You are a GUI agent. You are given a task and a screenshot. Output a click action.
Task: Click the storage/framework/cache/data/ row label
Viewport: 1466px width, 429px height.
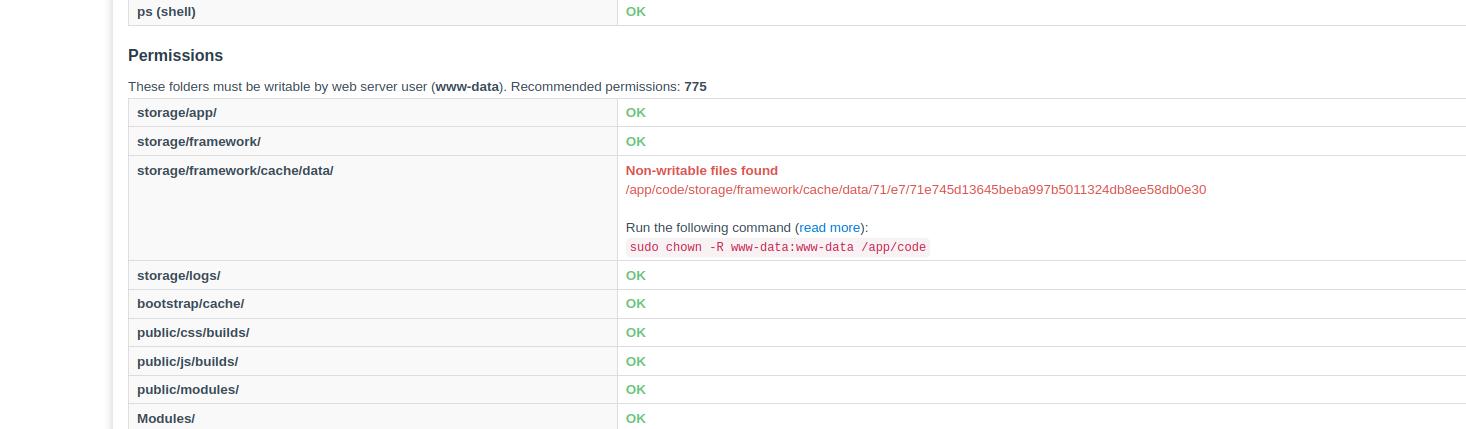[235, 171]
